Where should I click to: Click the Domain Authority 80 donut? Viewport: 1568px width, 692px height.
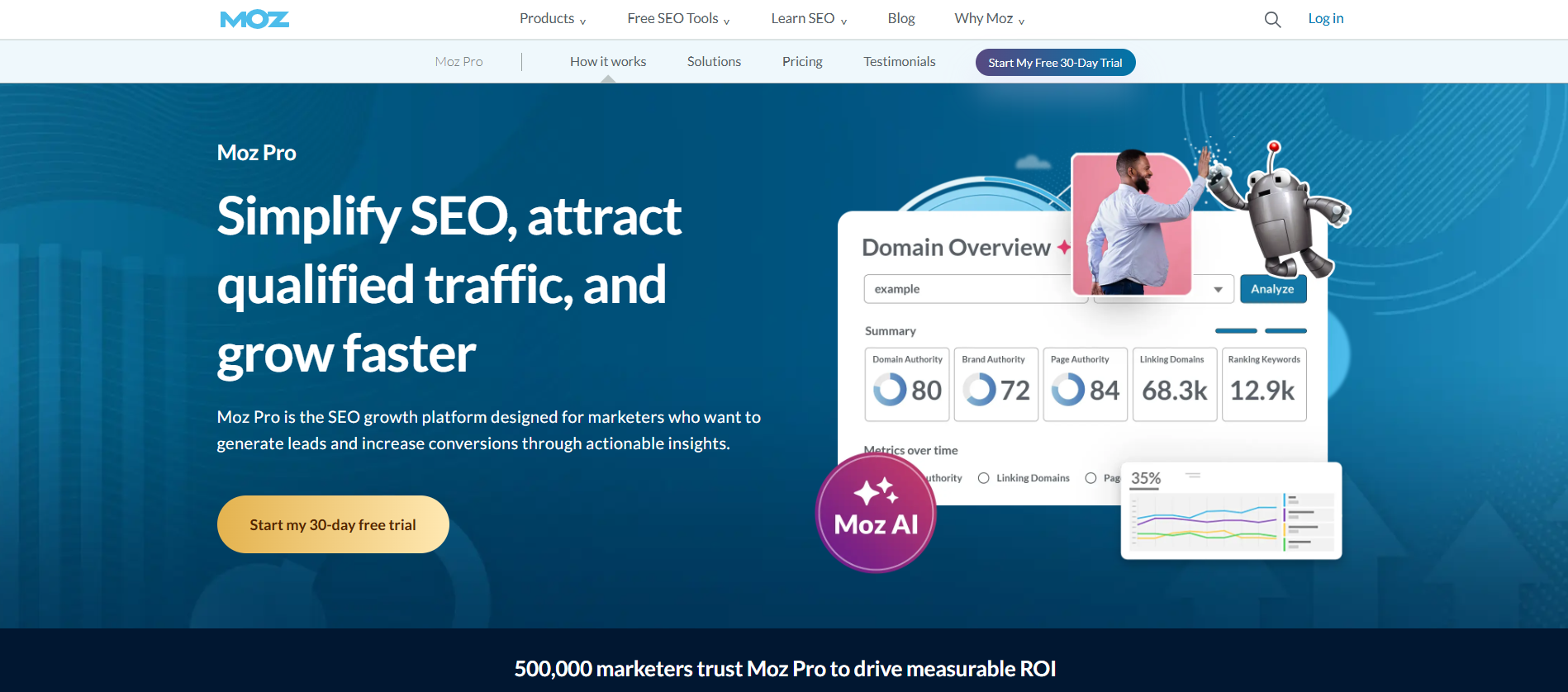click(890, 389)
